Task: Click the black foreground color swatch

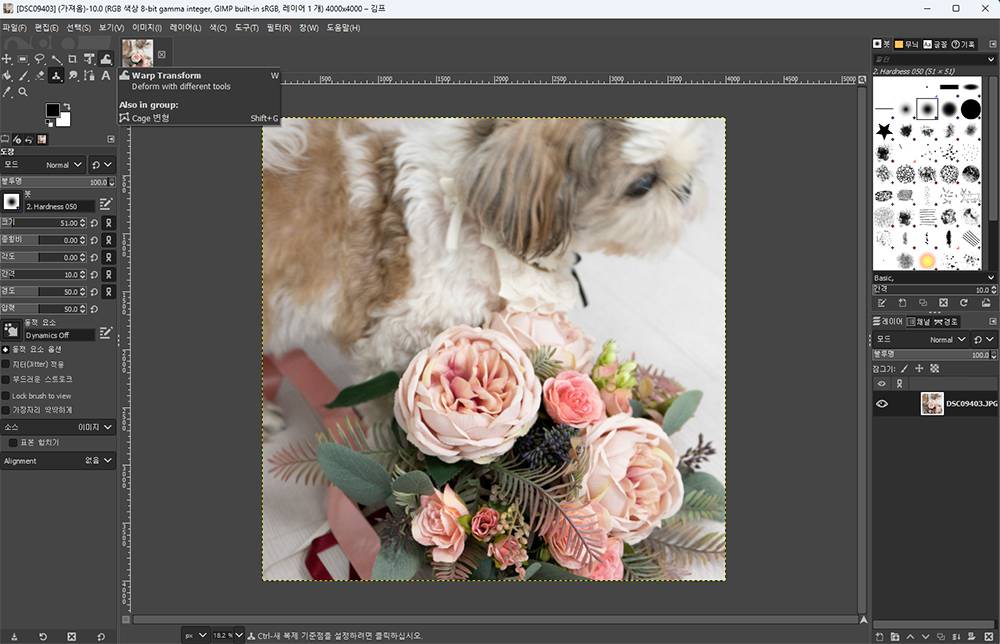Action: [x=53, y=110]
